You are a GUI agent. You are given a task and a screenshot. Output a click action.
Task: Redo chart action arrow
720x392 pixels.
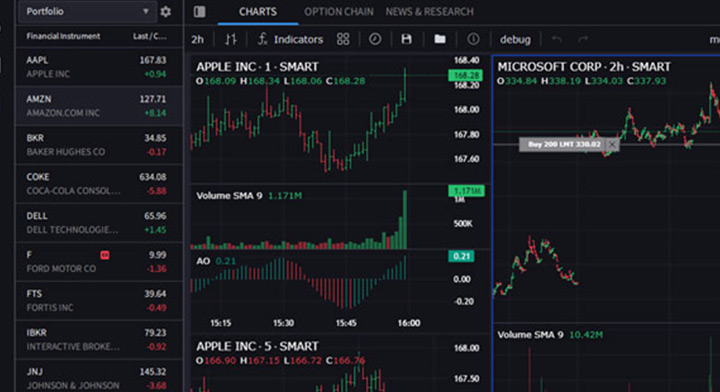pyautogui.click(x=583, y=39)
